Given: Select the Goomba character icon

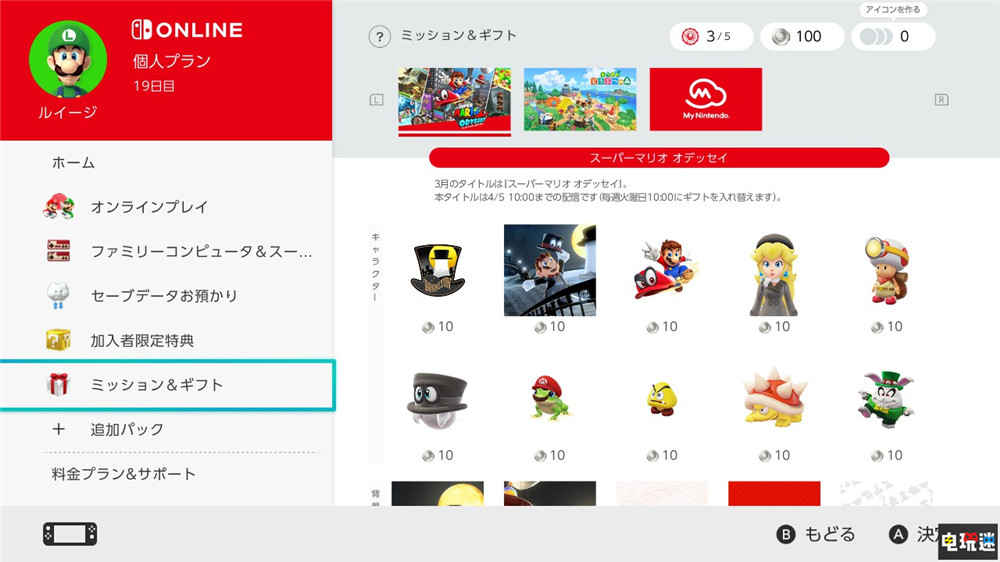Looking at the screenshot, I should (x=661, y=399).
